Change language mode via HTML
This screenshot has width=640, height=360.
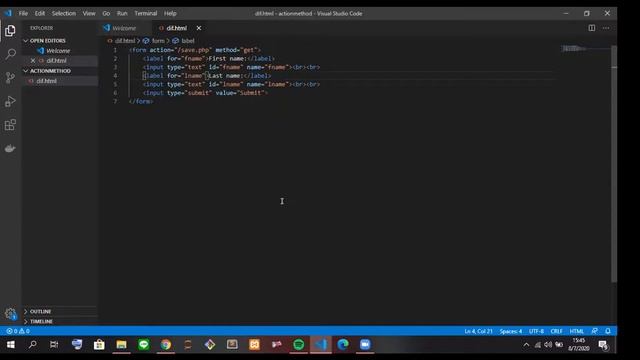pyautogui.click(x=576, y=331)
